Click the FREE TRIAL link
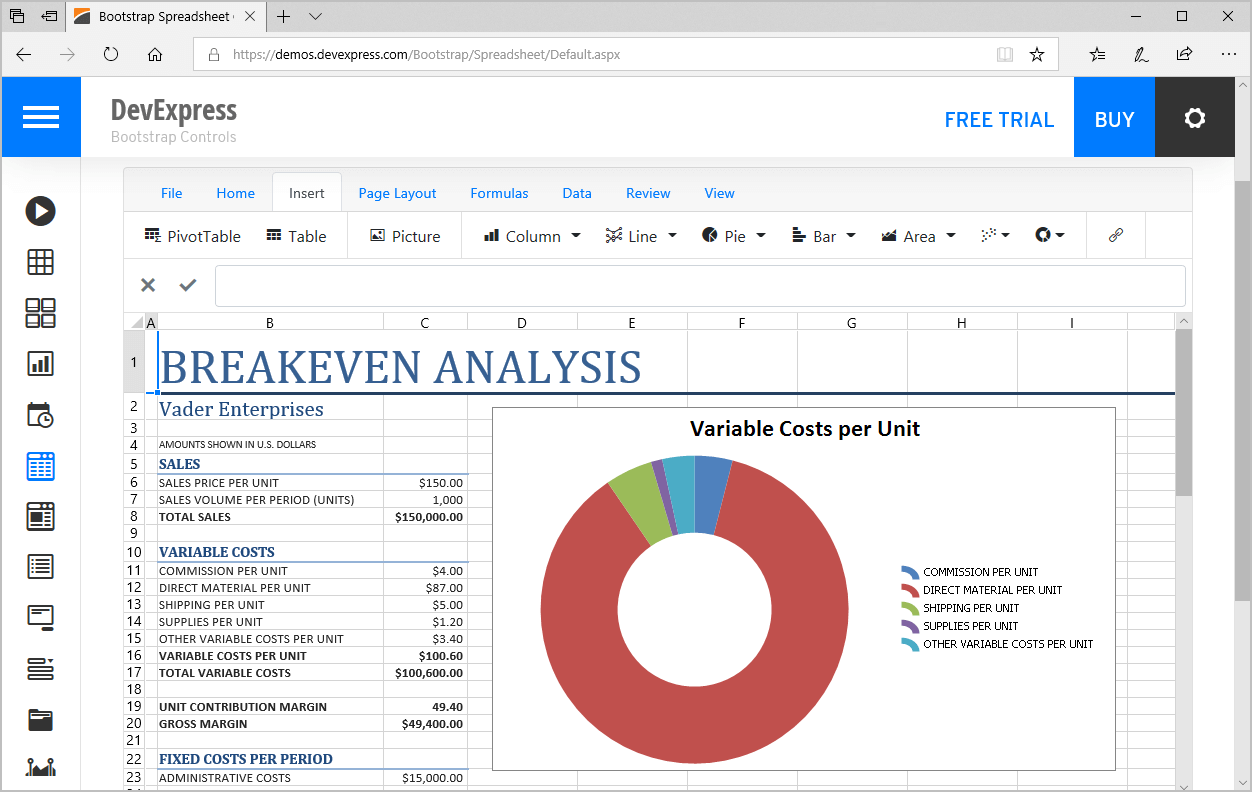Image resolution: width=1252 pixels, height=792 pixels. point(999,120)
